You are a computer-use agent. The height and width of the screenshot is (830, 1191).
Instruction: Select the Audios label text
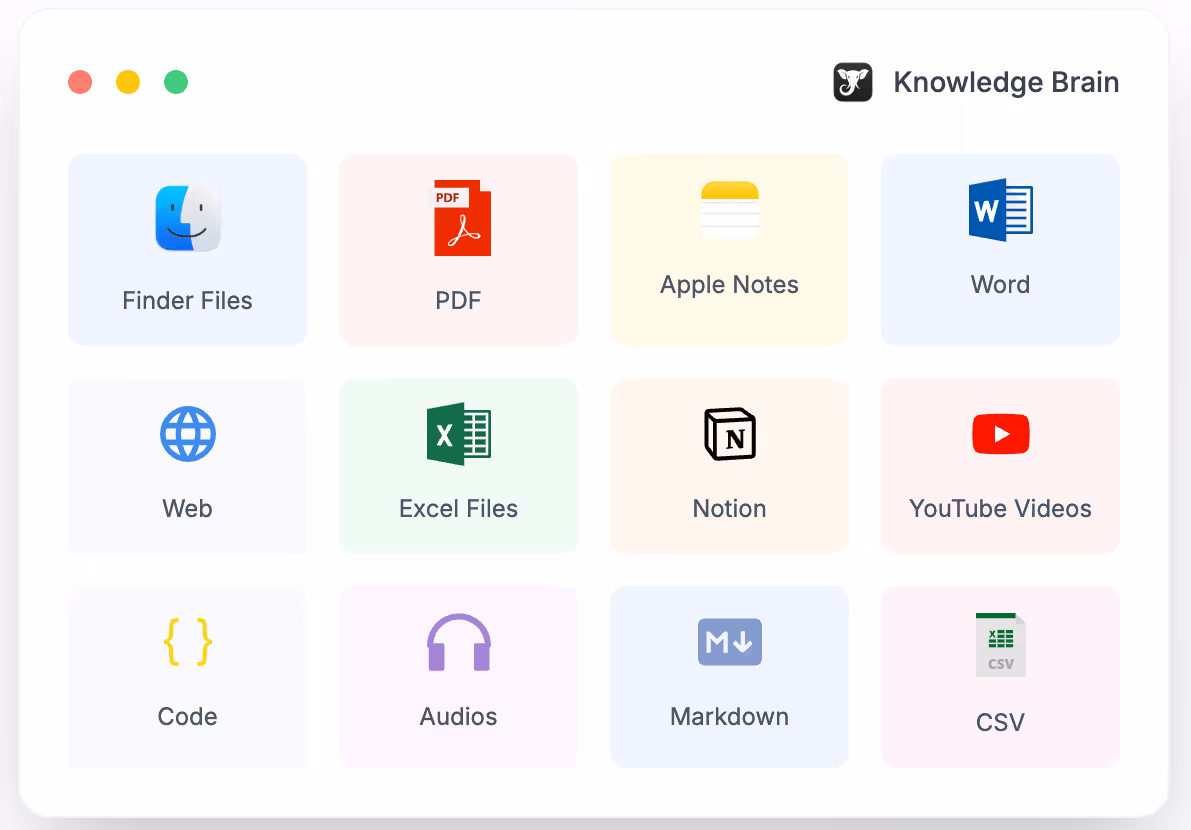click(459, 717)
